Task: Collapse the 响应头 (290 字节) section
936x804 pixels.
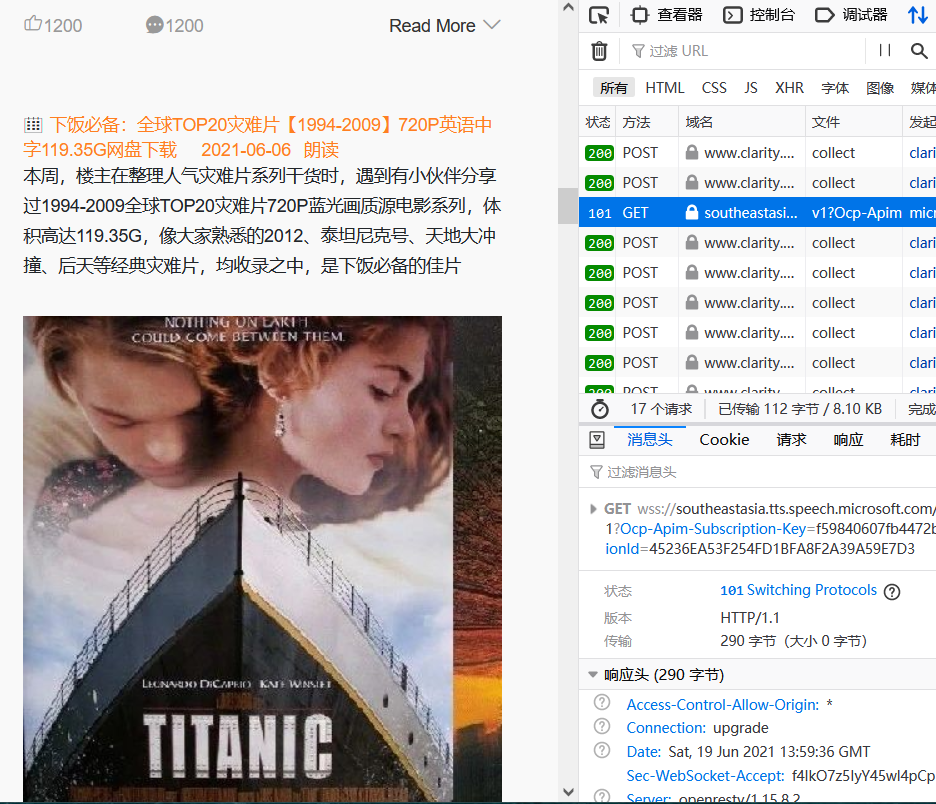Action: [x=593, y=674]
